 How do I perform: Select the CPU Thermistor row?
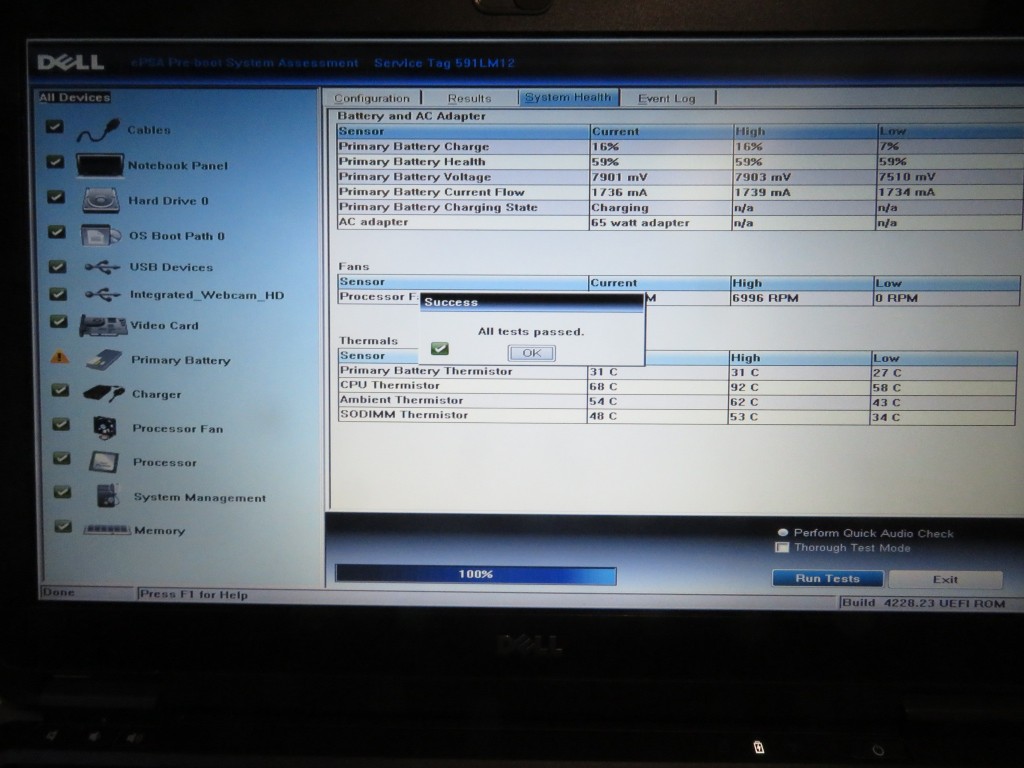[677, 387]
